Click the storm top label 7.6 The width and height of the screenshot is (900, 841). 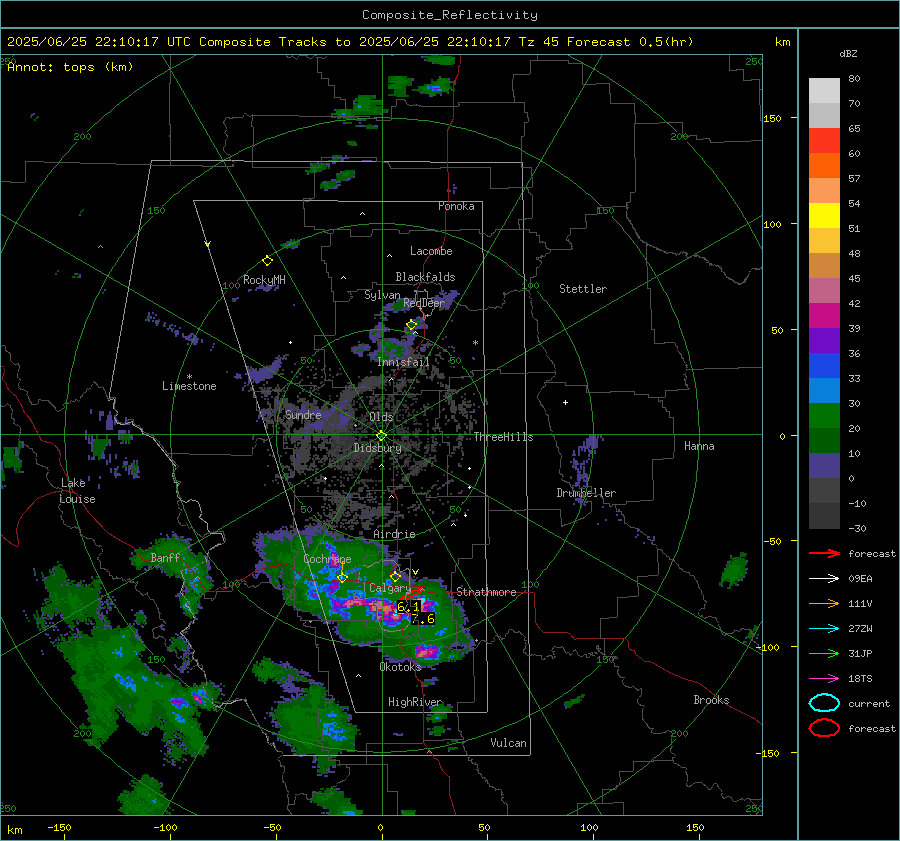coord(423,619)
